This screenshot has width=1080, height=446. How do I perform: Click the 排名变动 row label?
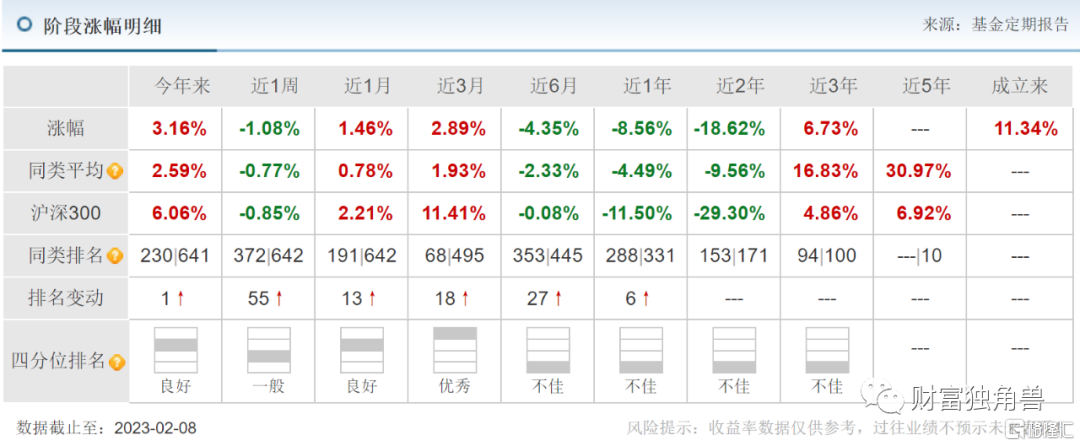coord(65,299)
